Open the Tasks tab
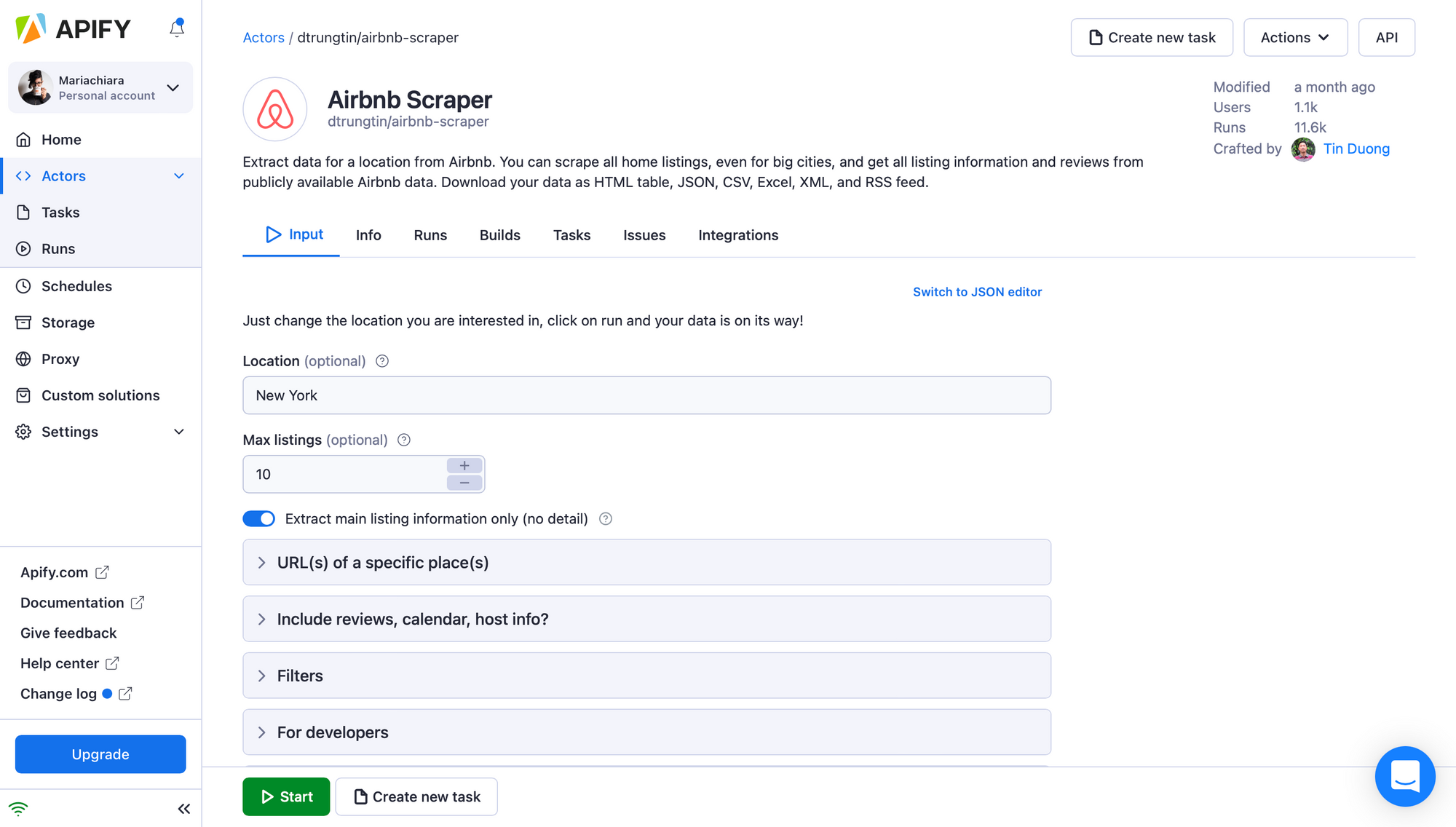This screenshot has width=1456, height=827. [571, 235]
